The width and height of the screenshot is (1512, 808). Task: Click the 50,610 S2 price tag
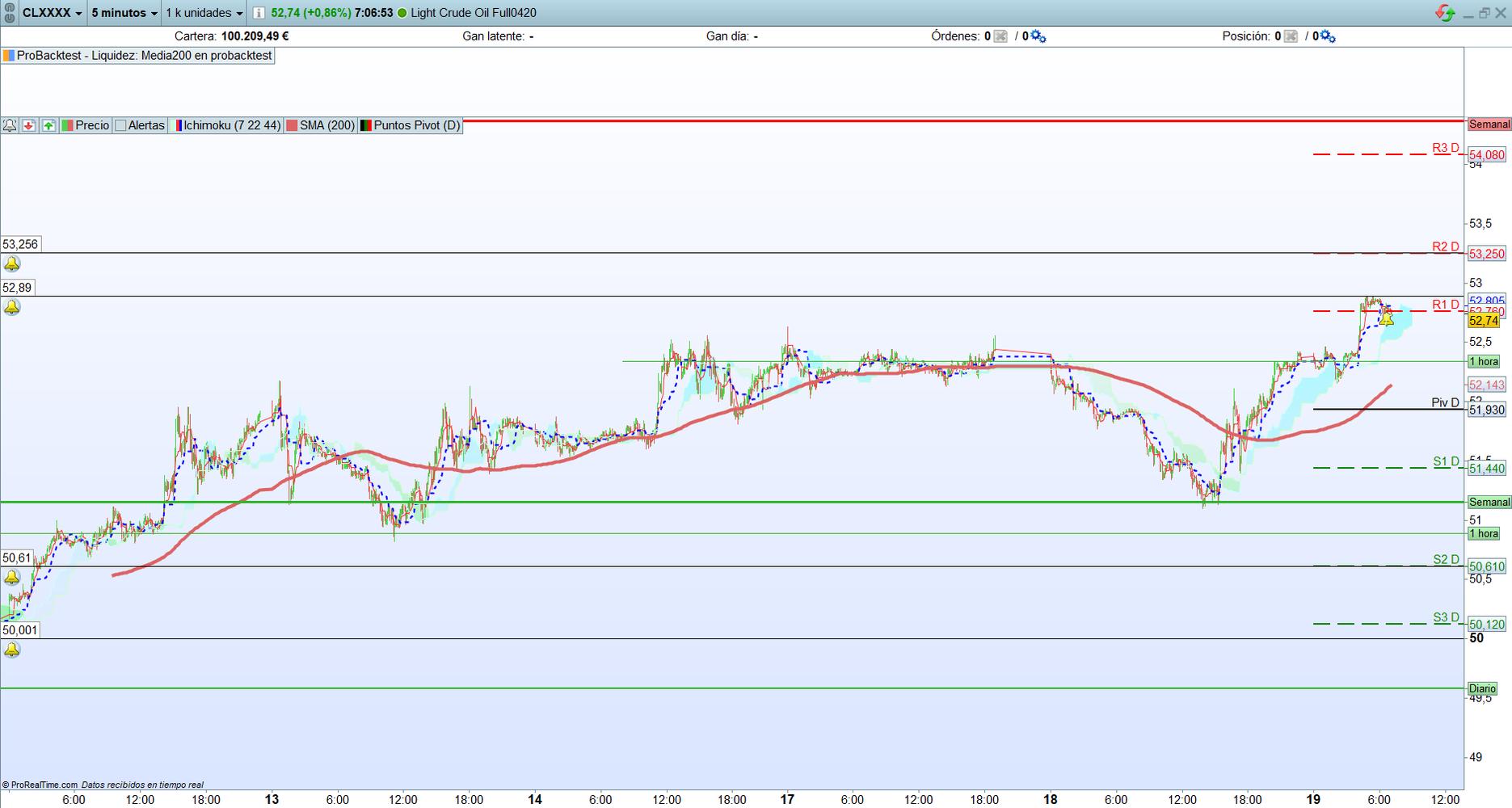pyautogui.click(x=1487, y=567)
